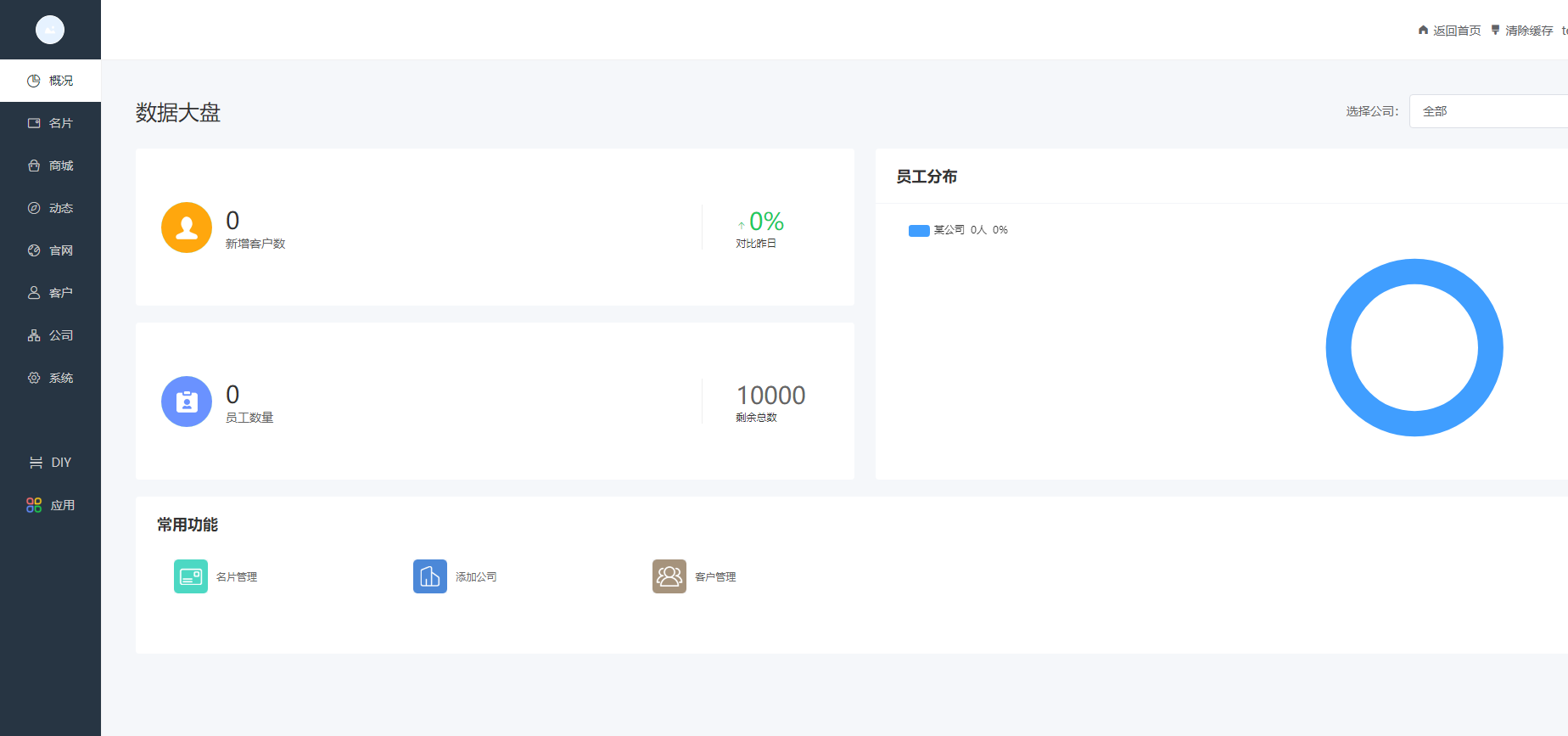This screenshot has height=736, width=1568.
Task: Click the 系统 gear icon
Action: coord(34,378)
